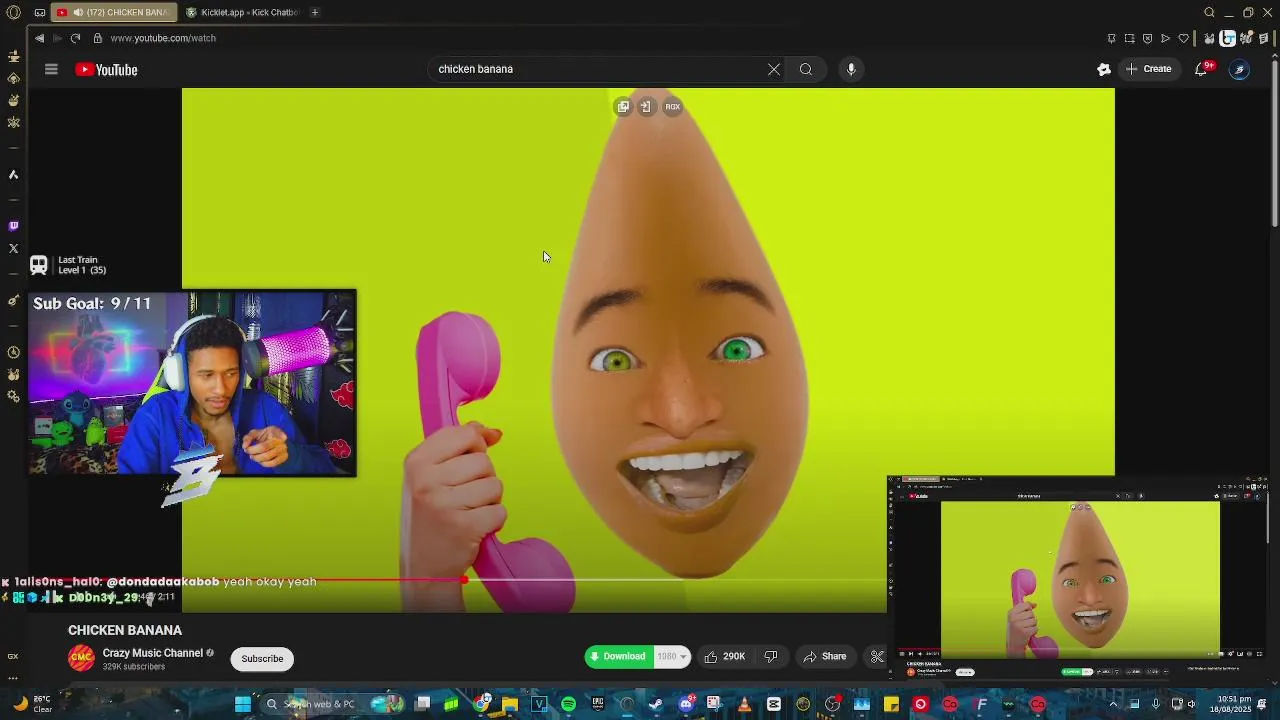Open Spotify from the taskbar
1280x720 pixels.
pyautogui.click(x=568, y=704)
